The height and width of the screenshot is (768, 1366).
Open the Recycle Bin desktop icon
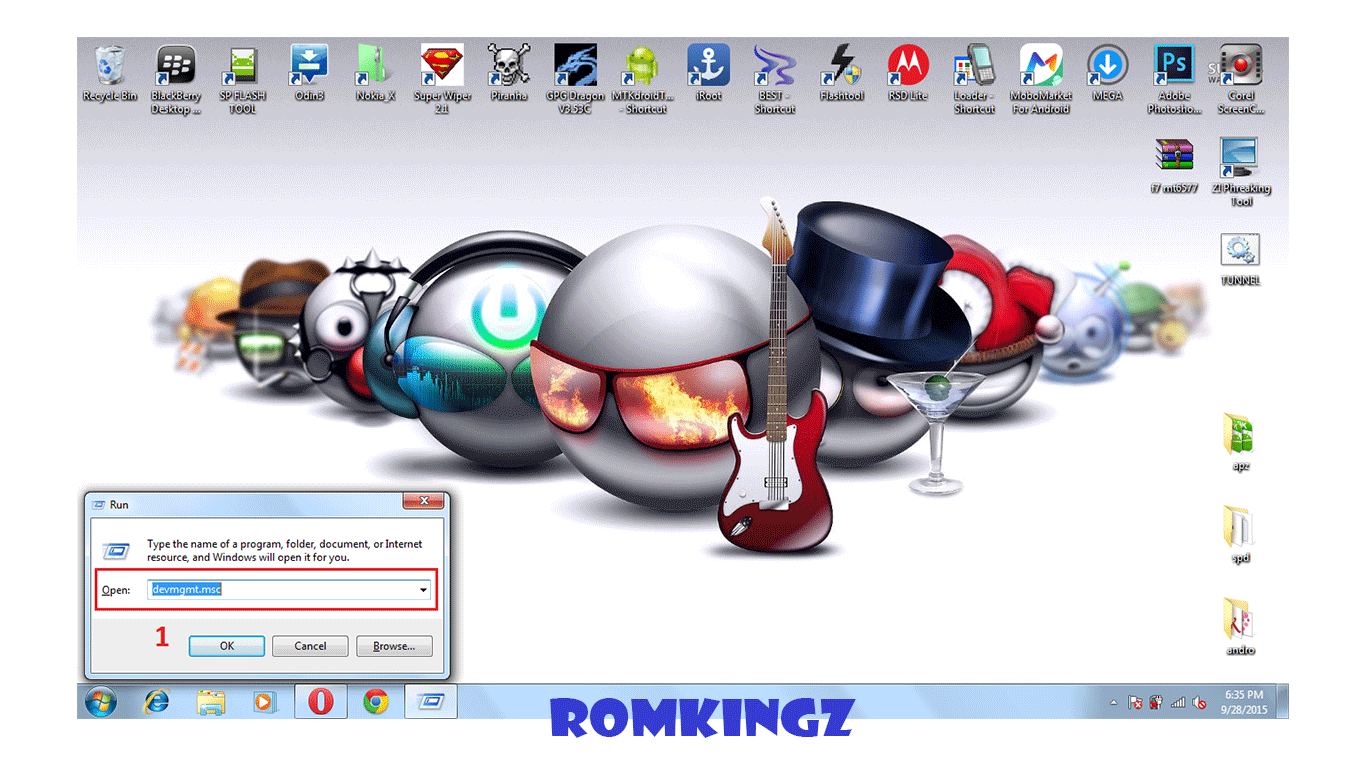click(110, 72)
